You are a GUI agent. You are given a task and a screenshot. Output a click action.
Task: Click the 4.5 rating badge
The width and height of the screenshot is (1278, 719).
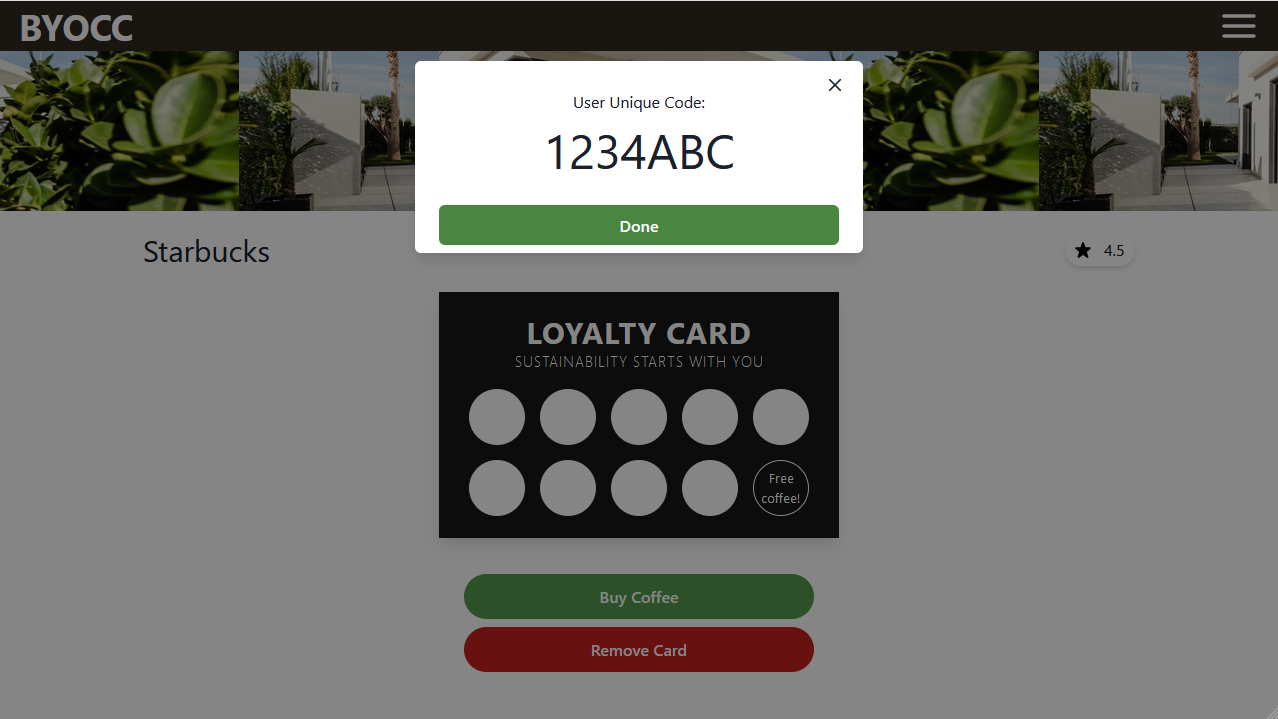pyautogui.click(x=1100, y=251)
